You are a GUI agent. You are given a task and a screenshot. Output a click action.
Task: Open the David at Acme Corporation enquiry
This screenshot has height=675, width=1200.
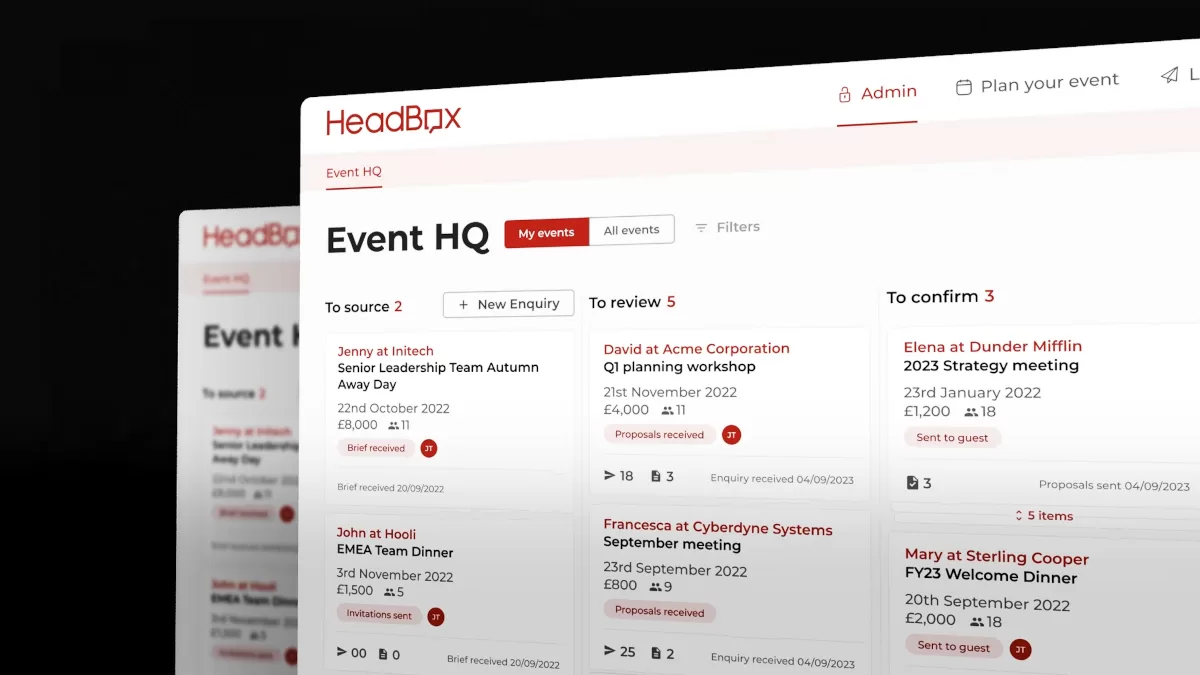(697, 349)
